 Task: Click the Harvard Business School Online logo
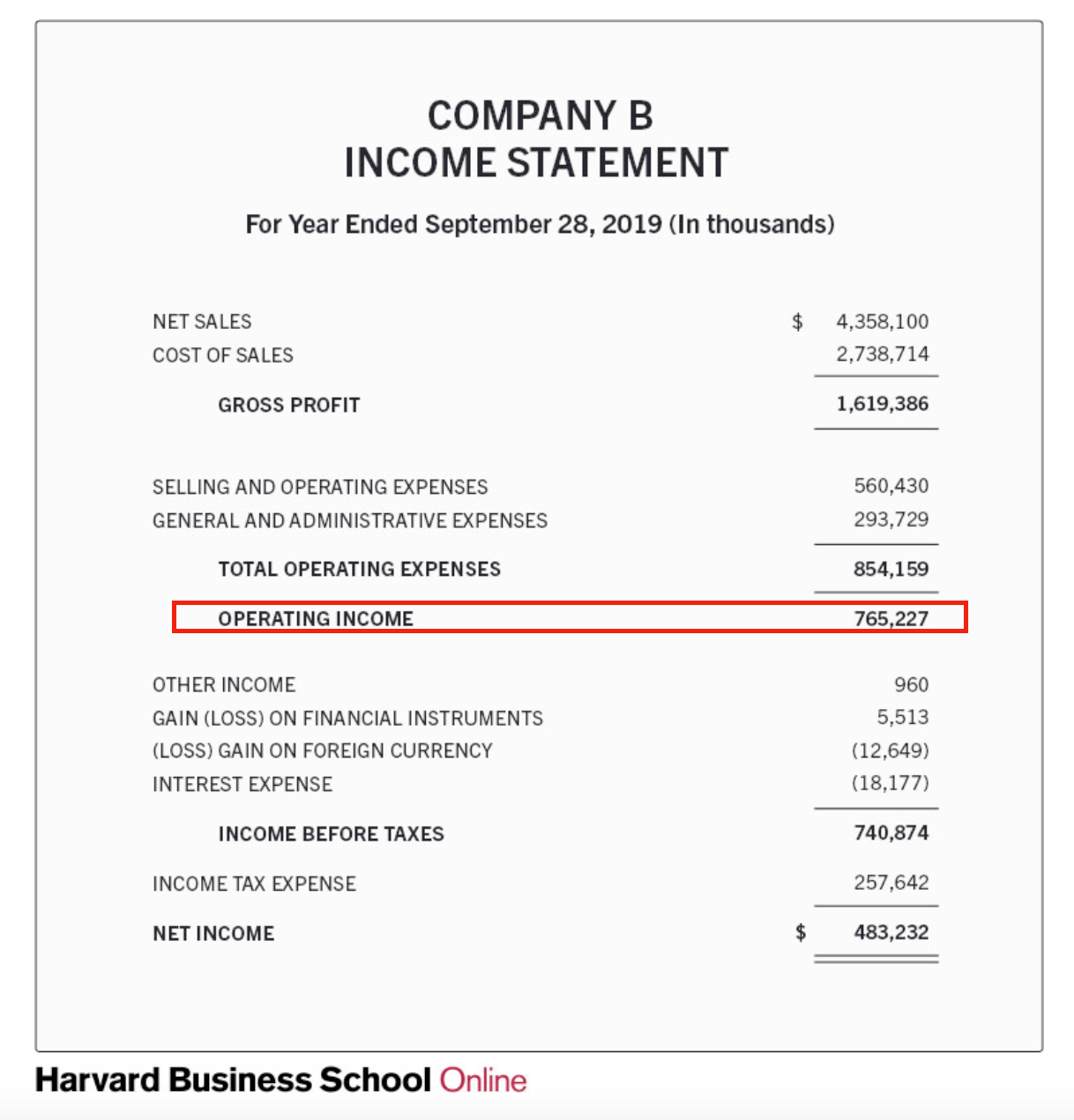point(280,1080)
